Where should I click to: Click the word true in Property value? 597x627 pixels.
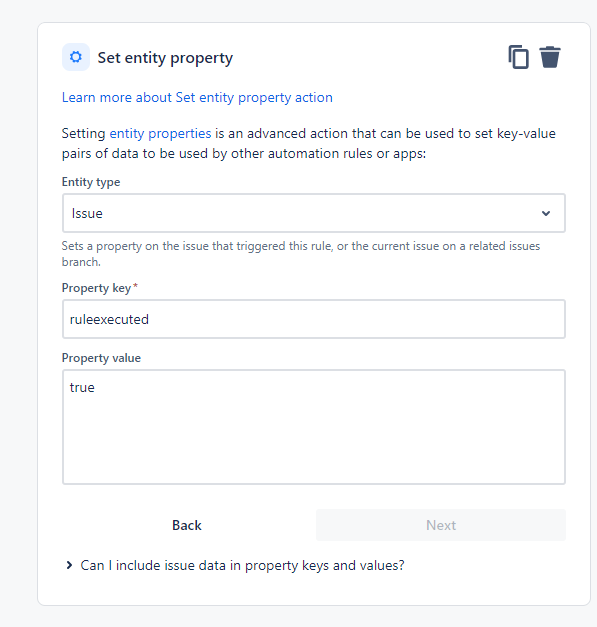pos(82,387)
